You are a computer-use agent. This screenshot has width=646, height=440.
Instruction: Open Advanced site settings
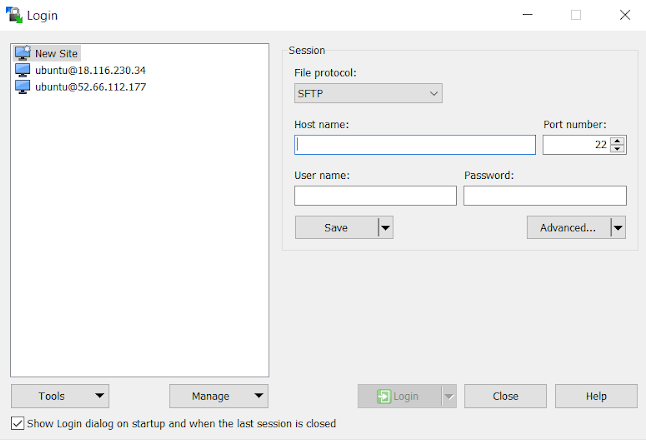tap(568, 228)
